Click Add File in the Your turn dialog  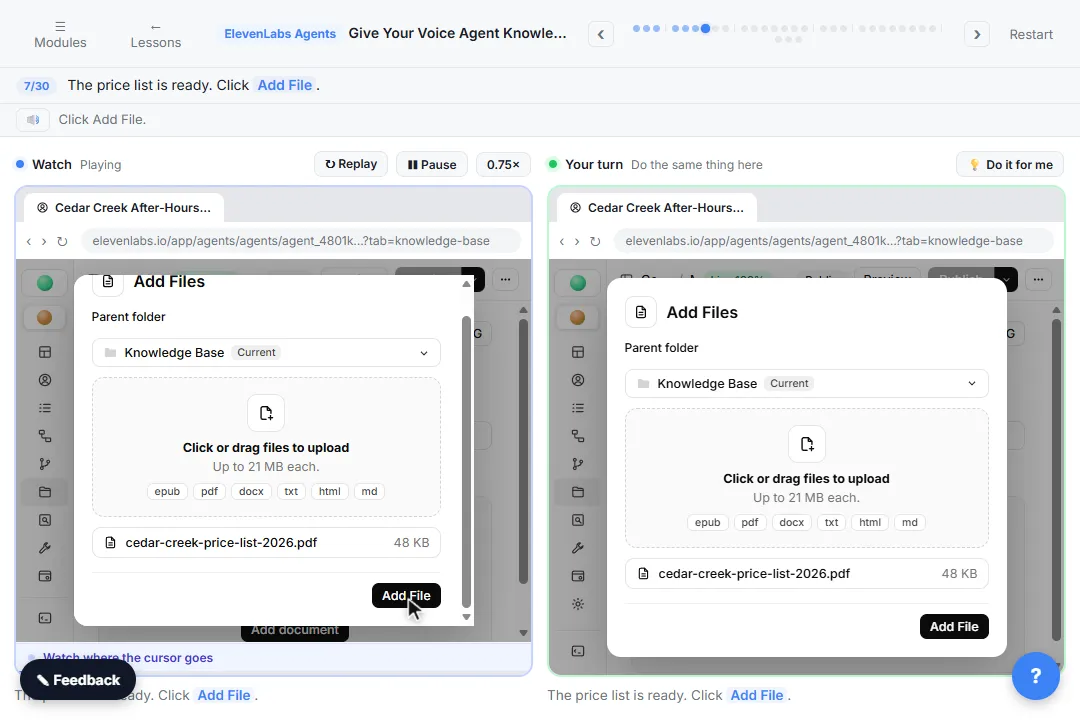pyautogui.click(x=954, y=626)
